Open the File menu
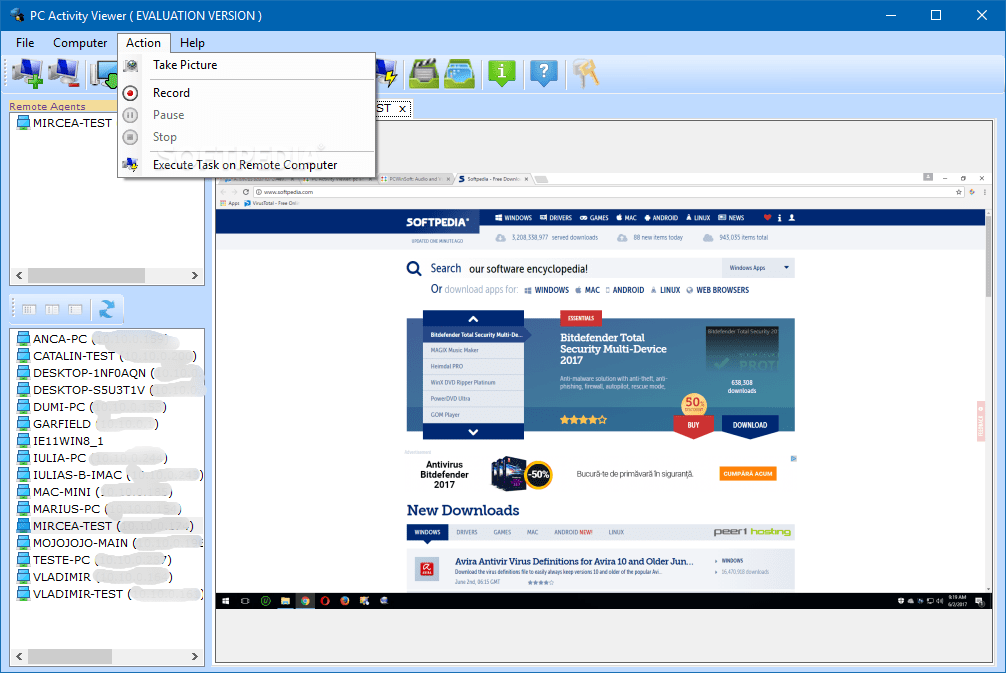Viewport: 1006px width, 673px height. [25, 43]
